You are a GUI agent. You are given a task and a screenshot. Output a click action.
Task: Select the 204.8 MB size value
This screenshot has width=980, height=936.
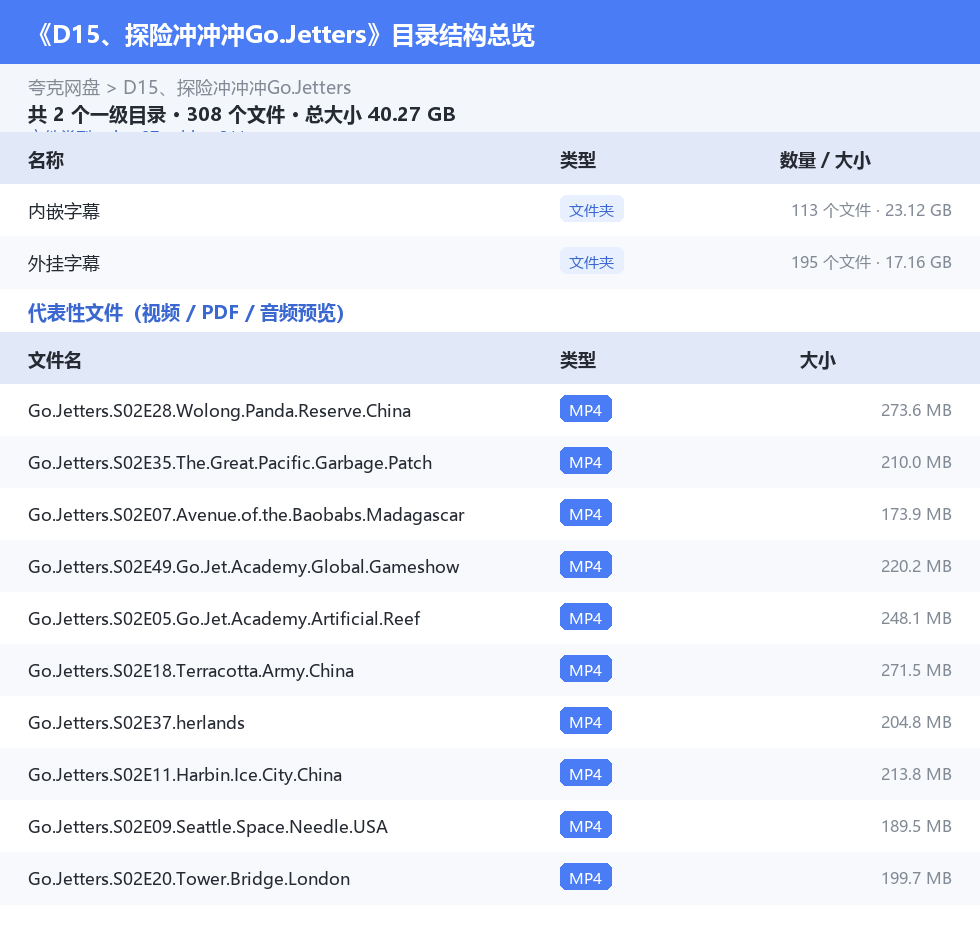916,722
